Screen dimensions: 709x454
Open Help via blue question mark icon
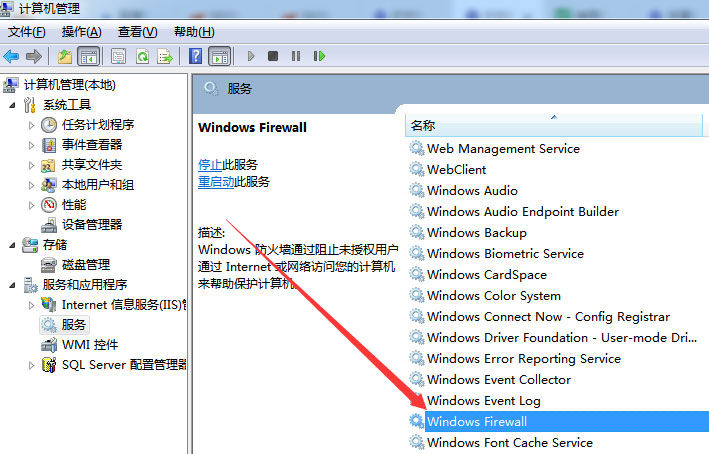196,56
